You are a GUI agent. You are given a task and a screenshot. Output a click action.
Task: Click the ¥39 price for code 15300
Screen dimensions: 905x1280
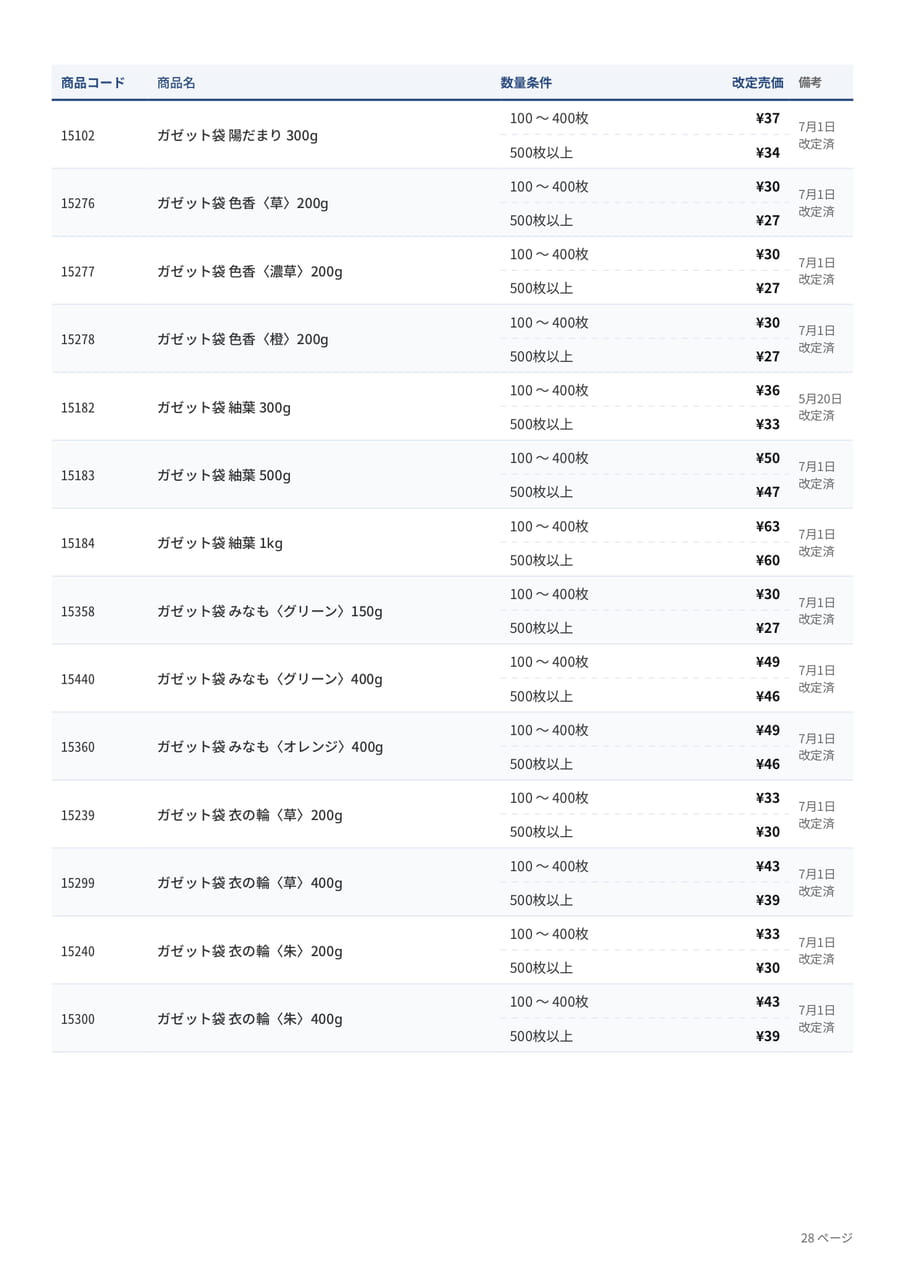pos(768,1036)
